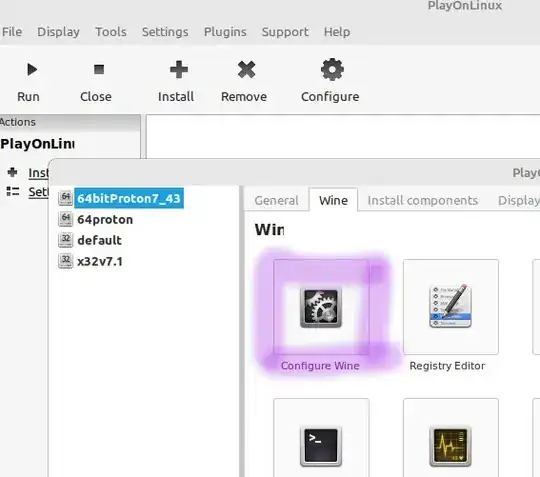
Task: Switch to Install components tab
Action: point(423,200)
